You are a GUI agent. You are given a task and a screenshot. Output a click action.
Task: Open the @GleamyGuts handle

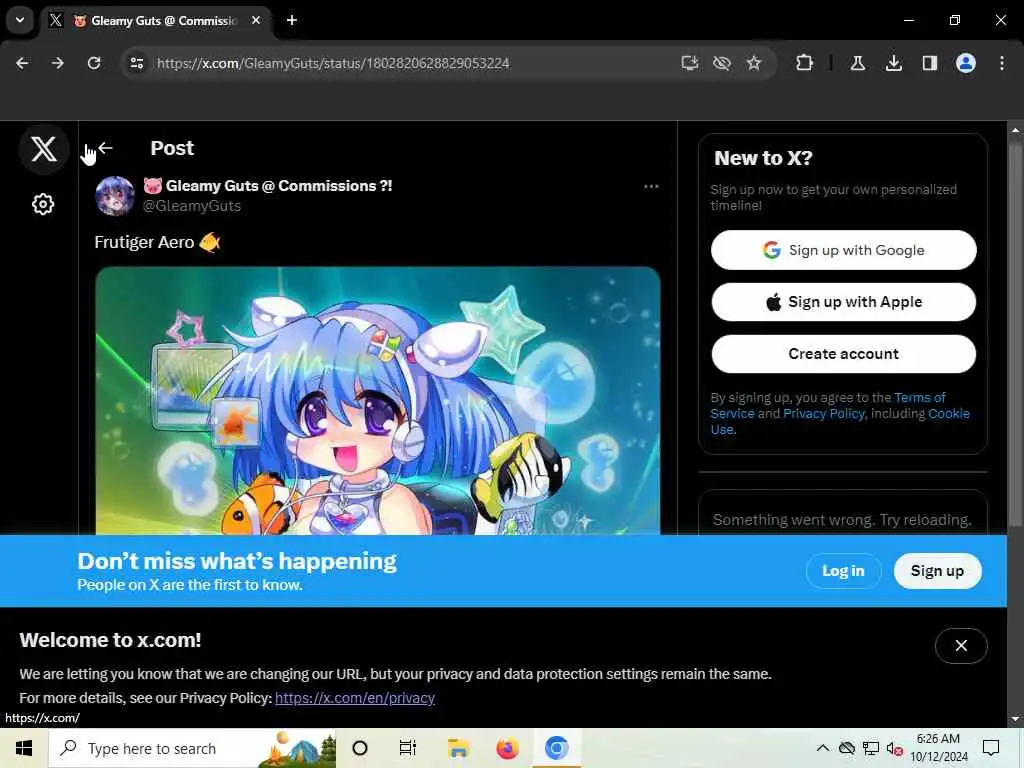[x=192, y=206]
